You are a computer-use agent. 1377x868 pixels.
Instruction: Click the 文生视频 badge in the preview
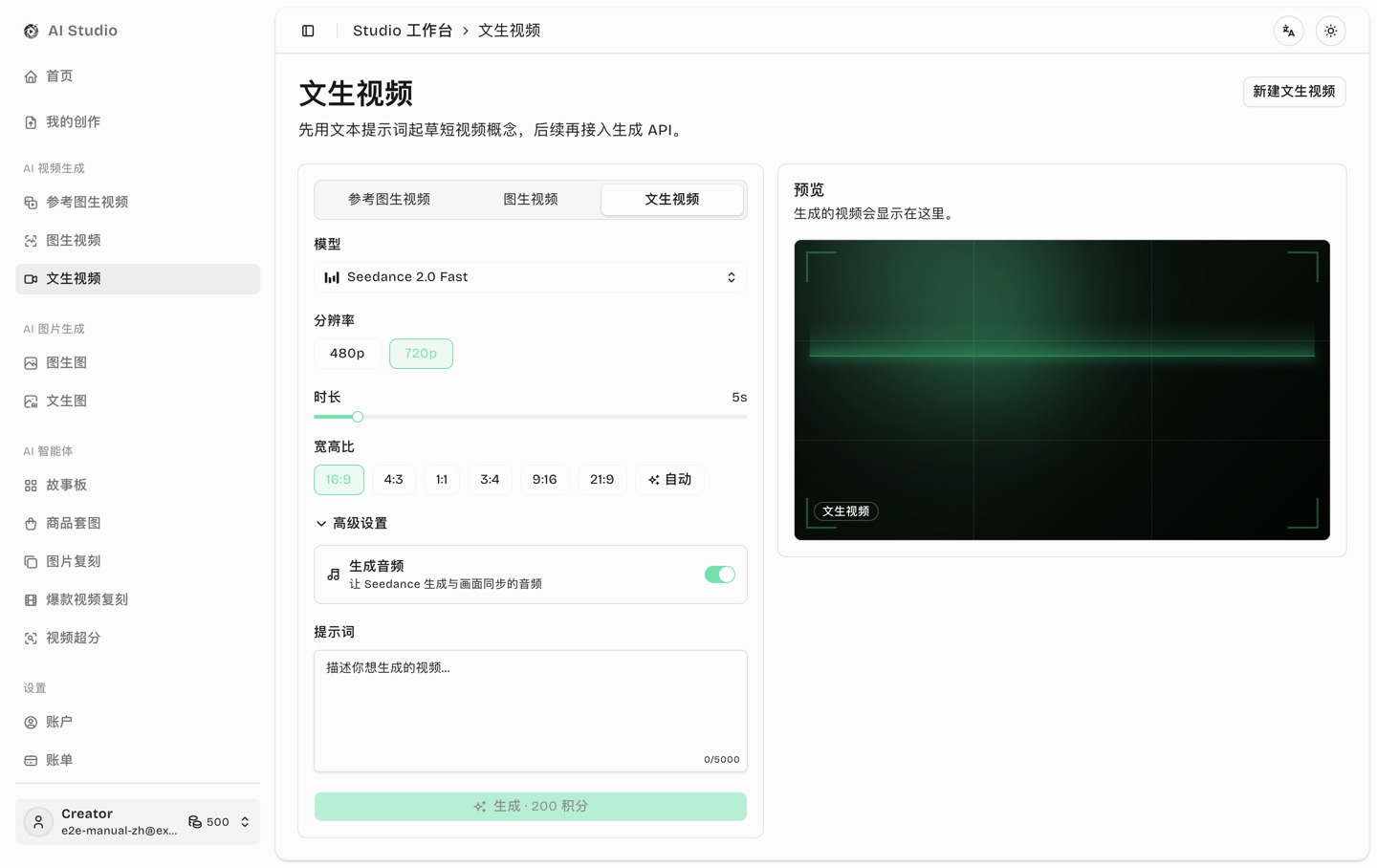[x=846, y=511]
